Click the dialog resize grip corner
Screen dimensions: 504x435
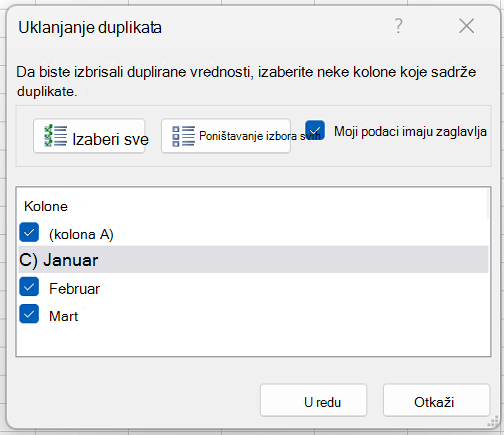(493, 422)
